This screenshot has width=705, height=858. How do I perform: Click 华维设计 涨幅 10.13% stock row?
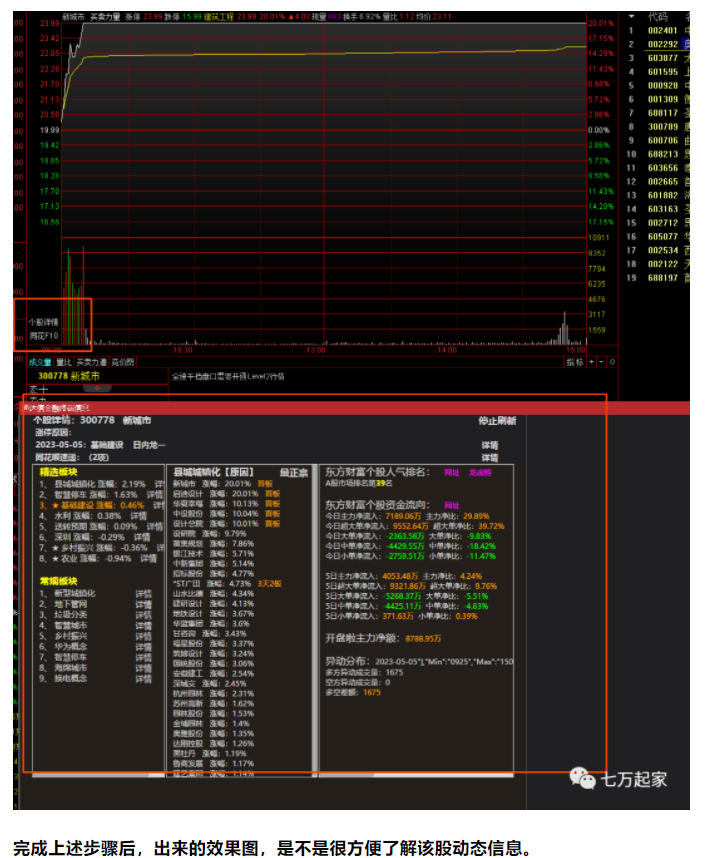point(227,503)
